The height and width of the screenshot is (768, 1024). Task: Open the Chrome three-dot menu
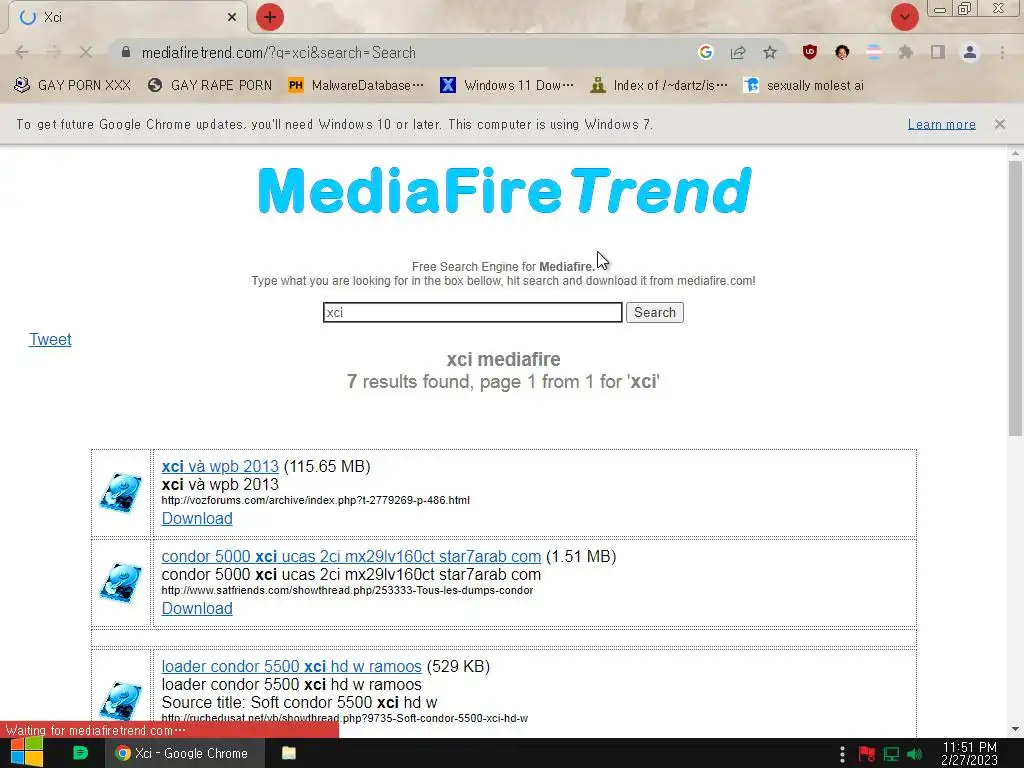pos(1002,52)
